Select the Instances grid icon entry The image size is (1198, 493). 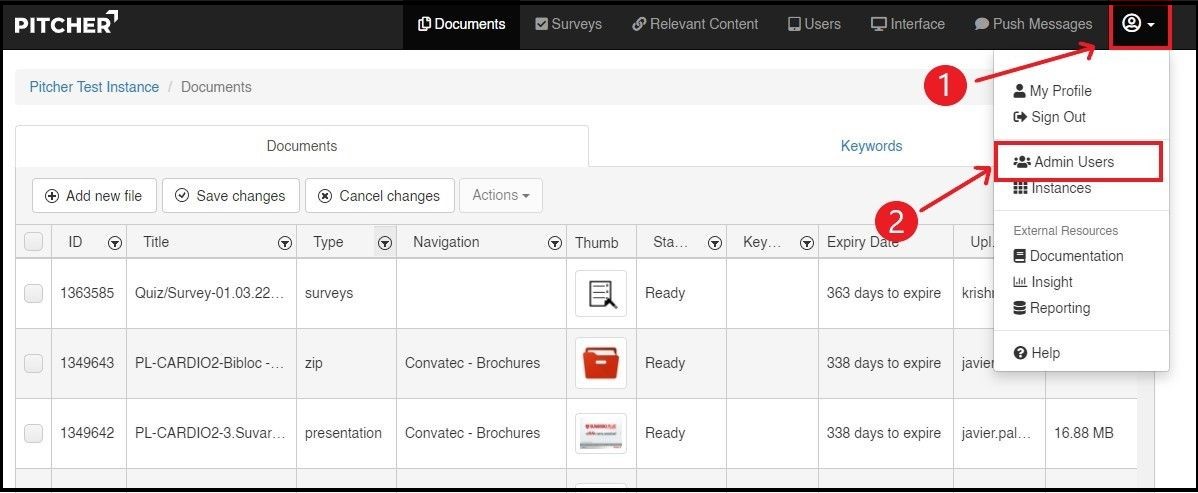1052,188
